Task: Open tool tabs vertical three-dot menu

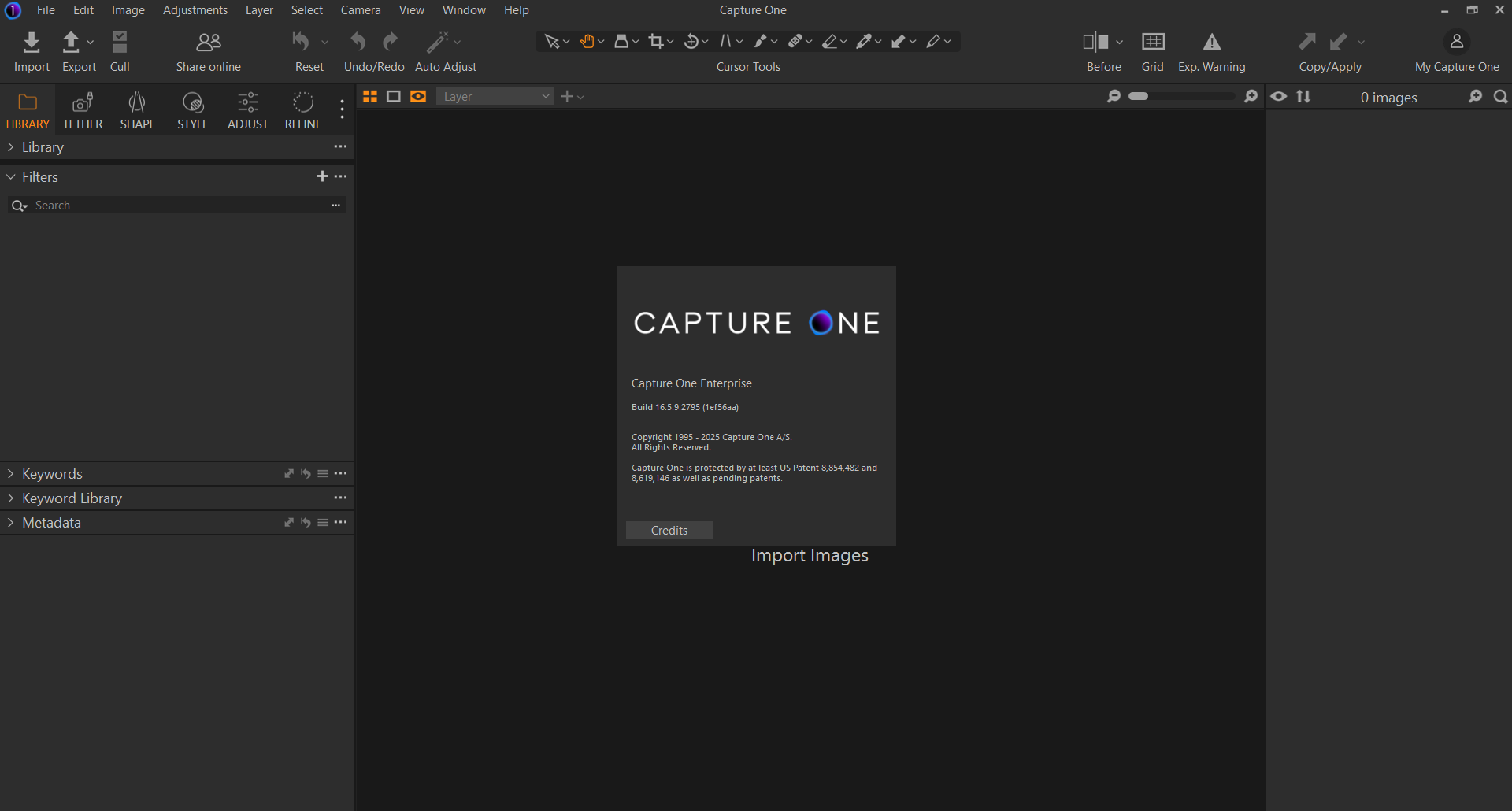Action: (x=342, y=109)
